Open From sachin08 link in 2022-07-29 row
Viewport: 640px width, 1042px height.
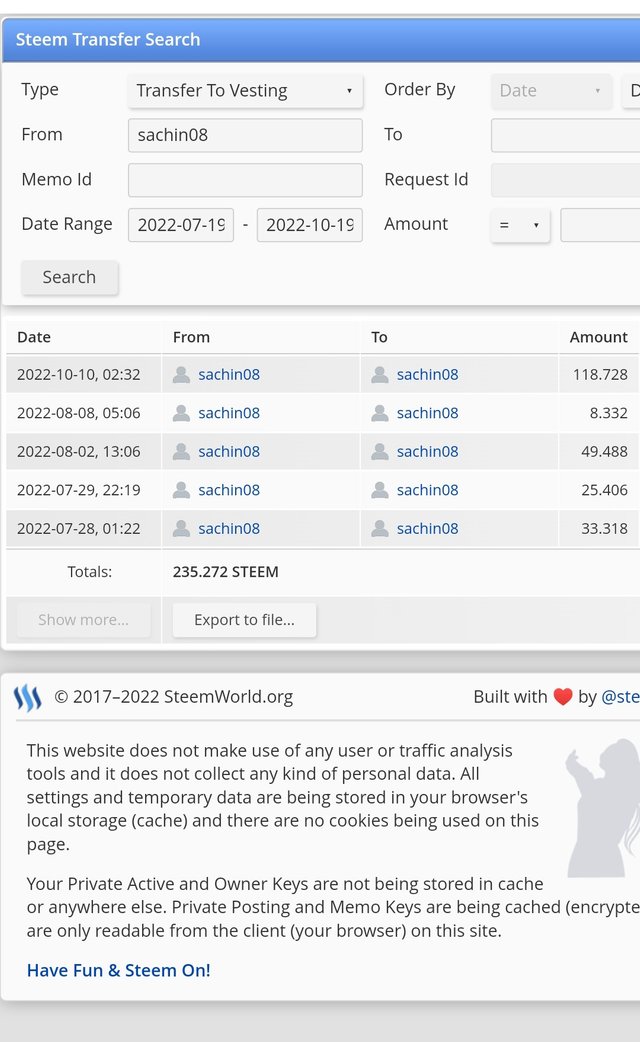click(229, 490)
